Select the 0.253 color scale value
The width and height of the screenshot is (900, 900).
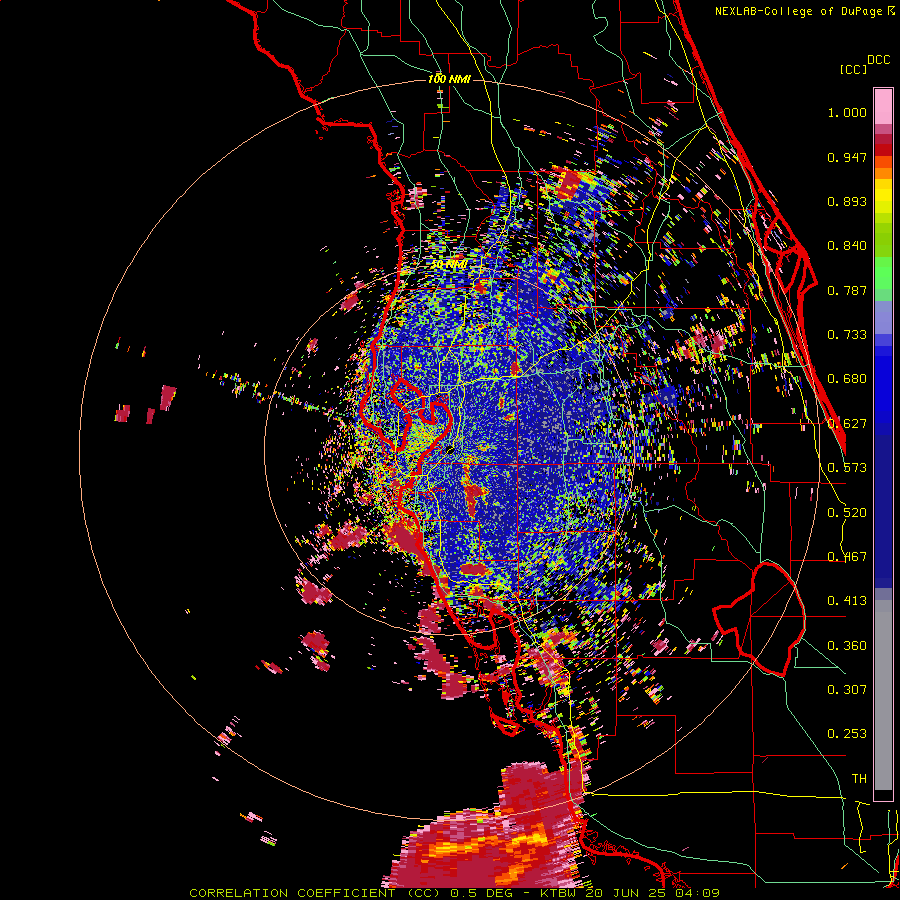click(847, 734)
